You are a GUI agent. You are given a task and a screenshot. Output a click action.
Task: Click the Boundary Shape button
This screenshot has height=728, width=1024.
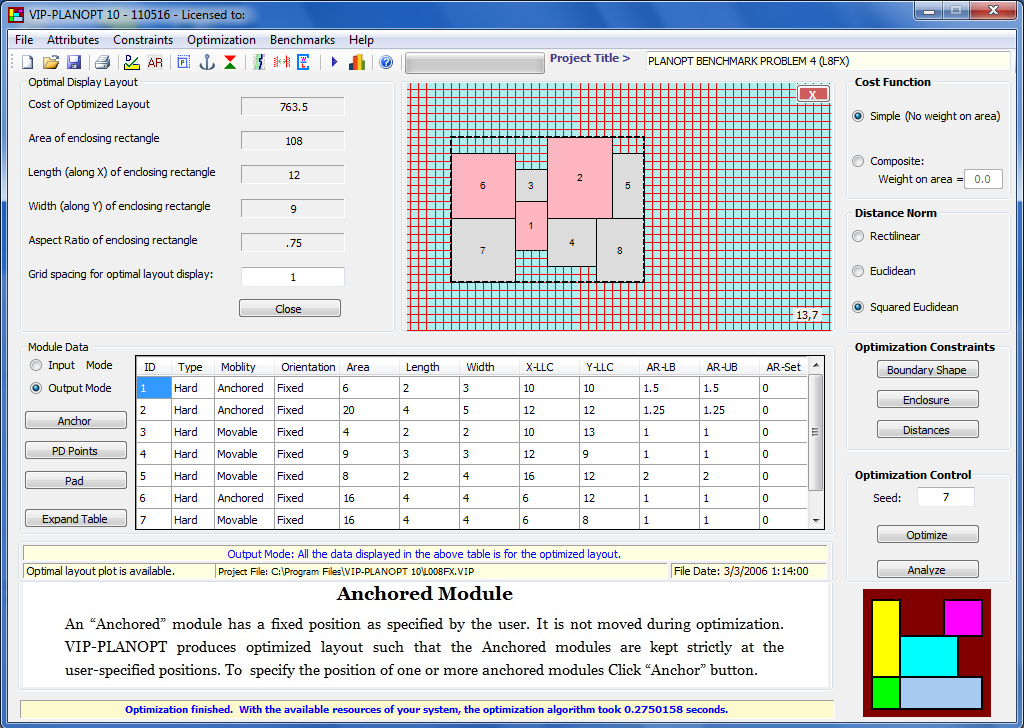tap(927, 370)
